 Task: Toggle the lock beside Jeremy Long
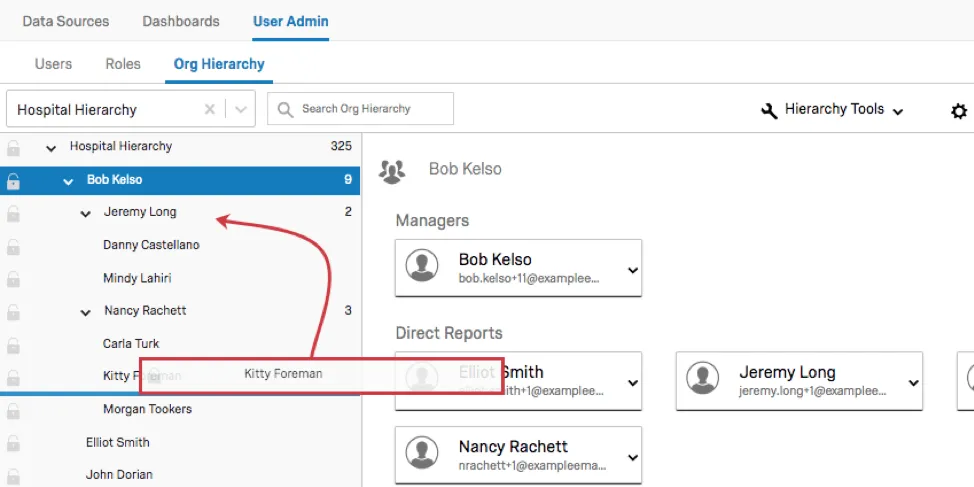tap(13, 213)
